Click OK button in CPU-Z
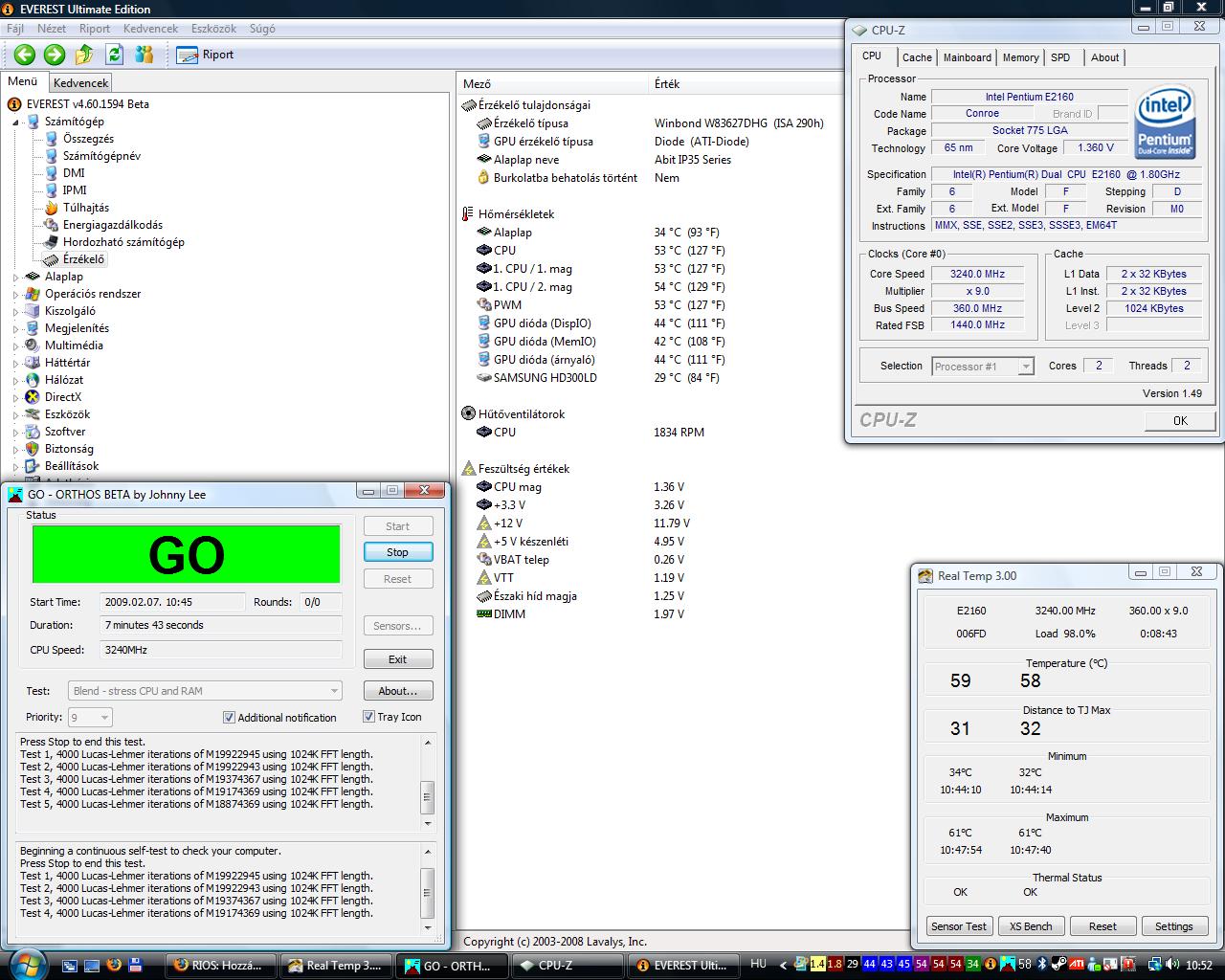 pyautogui.click(x=1180, y=420)
